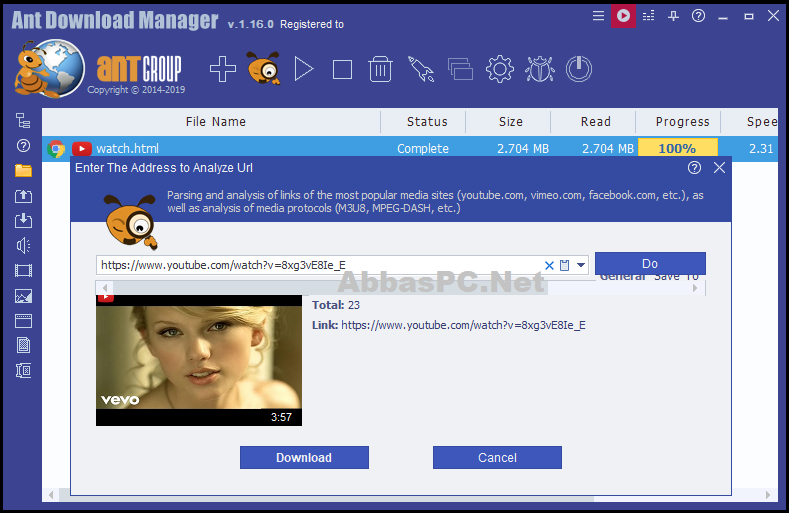Click the Add download plus icon
The width and height of the screenshot is (789, 513).
[x=223, y=69]
